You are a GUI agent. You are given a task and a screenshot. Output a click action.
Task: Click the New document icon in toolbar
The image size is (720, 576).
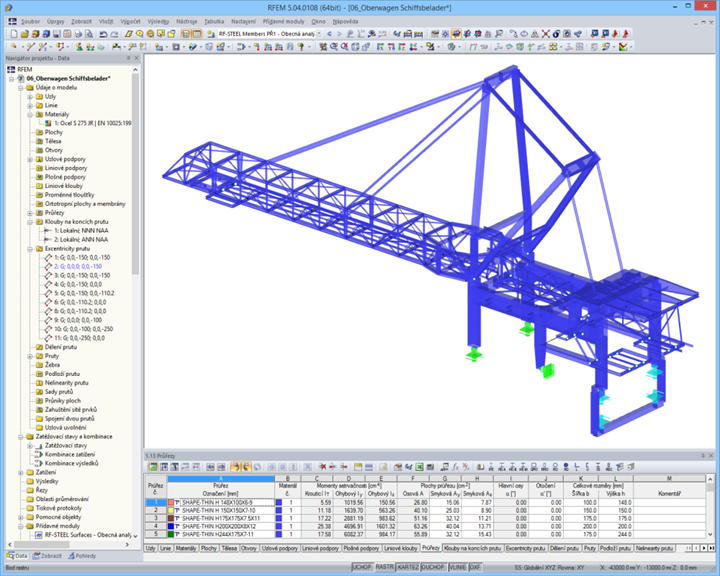[x=14, y=34]
